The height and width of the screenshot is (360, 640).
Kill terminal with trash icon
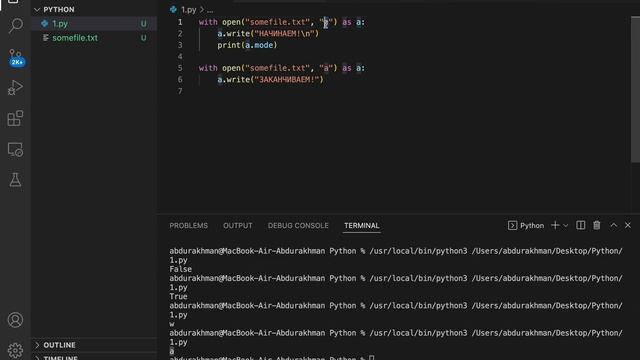pos(597,225)
